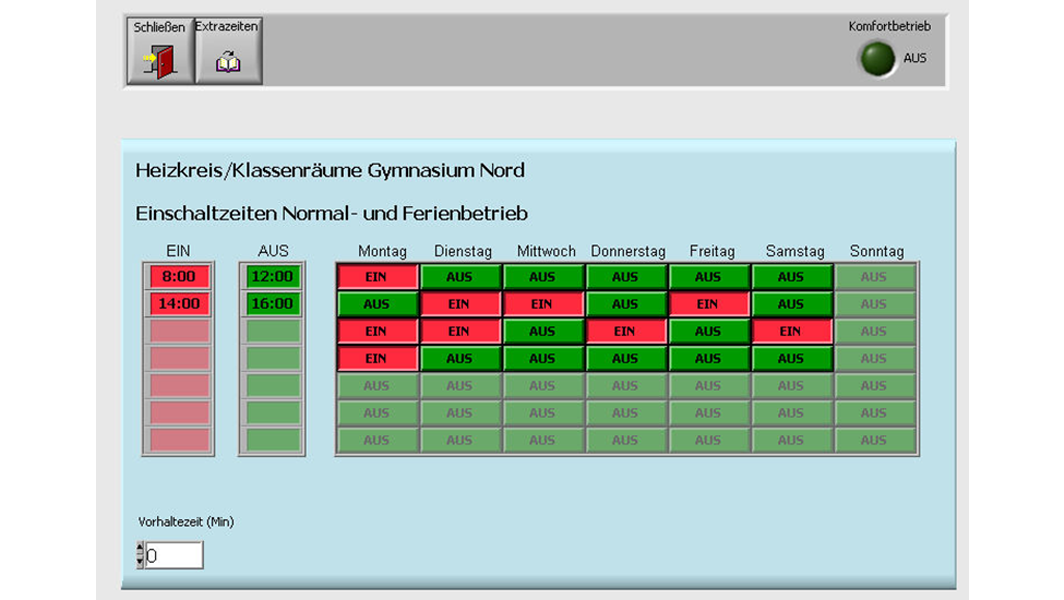
Task: Toggle Montag first row EIN switch
Action: 376,277
